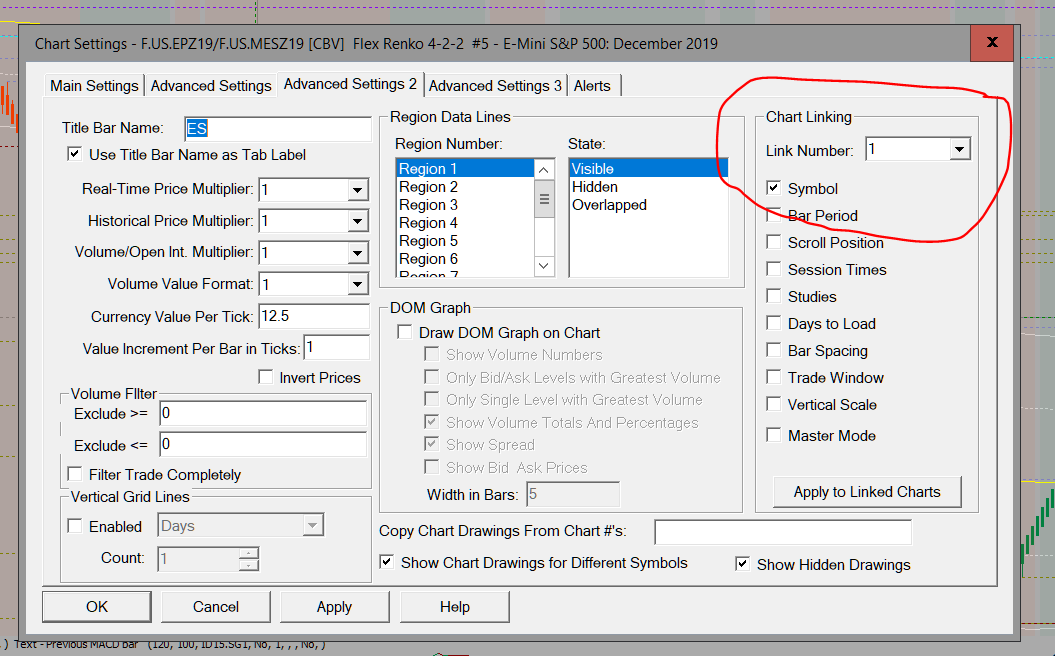
Task: Open the disabled Days grid lines dropdown
Action: click(312, 525)
